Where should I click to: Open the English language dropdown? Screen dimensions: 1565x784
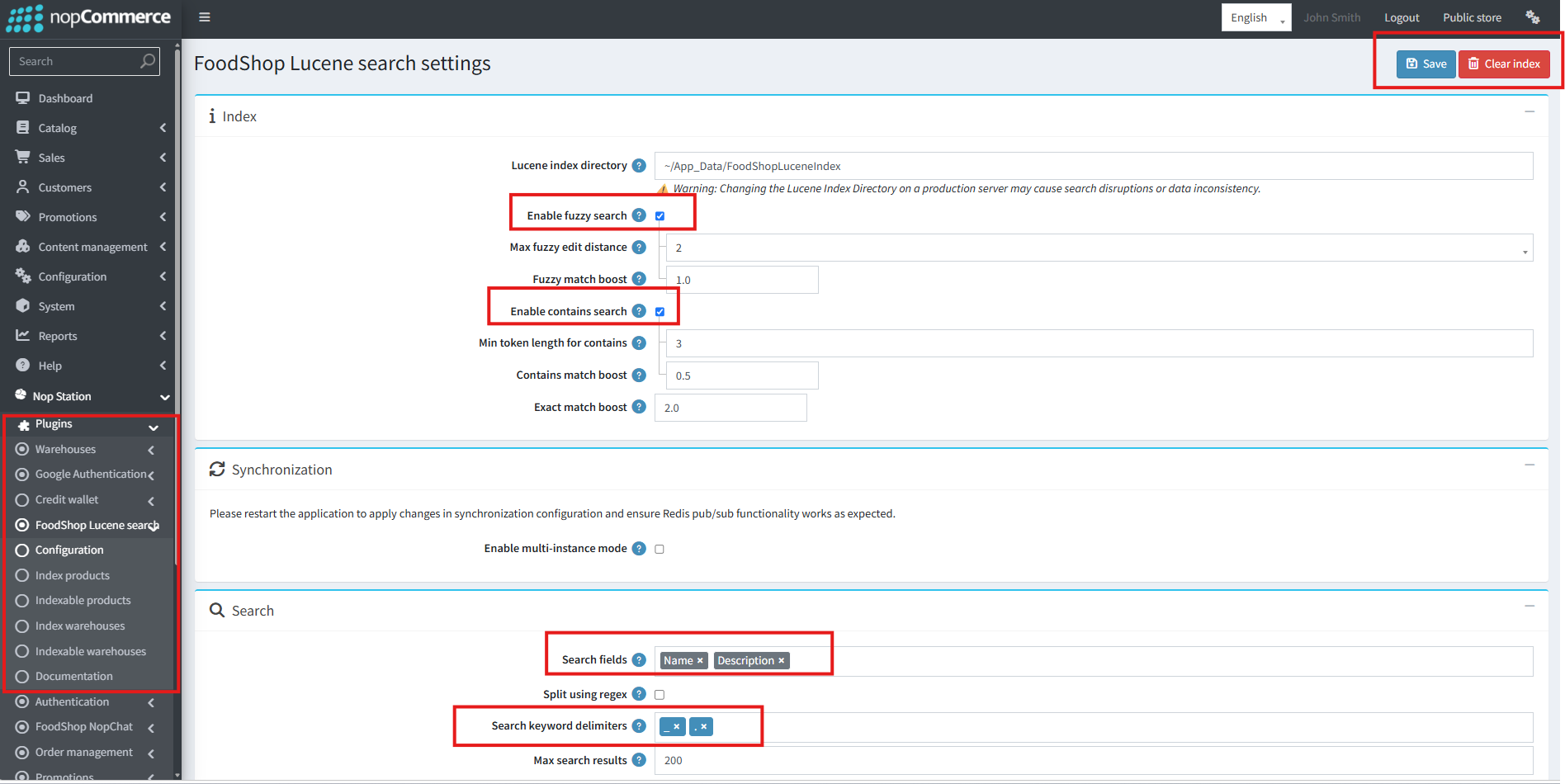(x=1255, y=17)
